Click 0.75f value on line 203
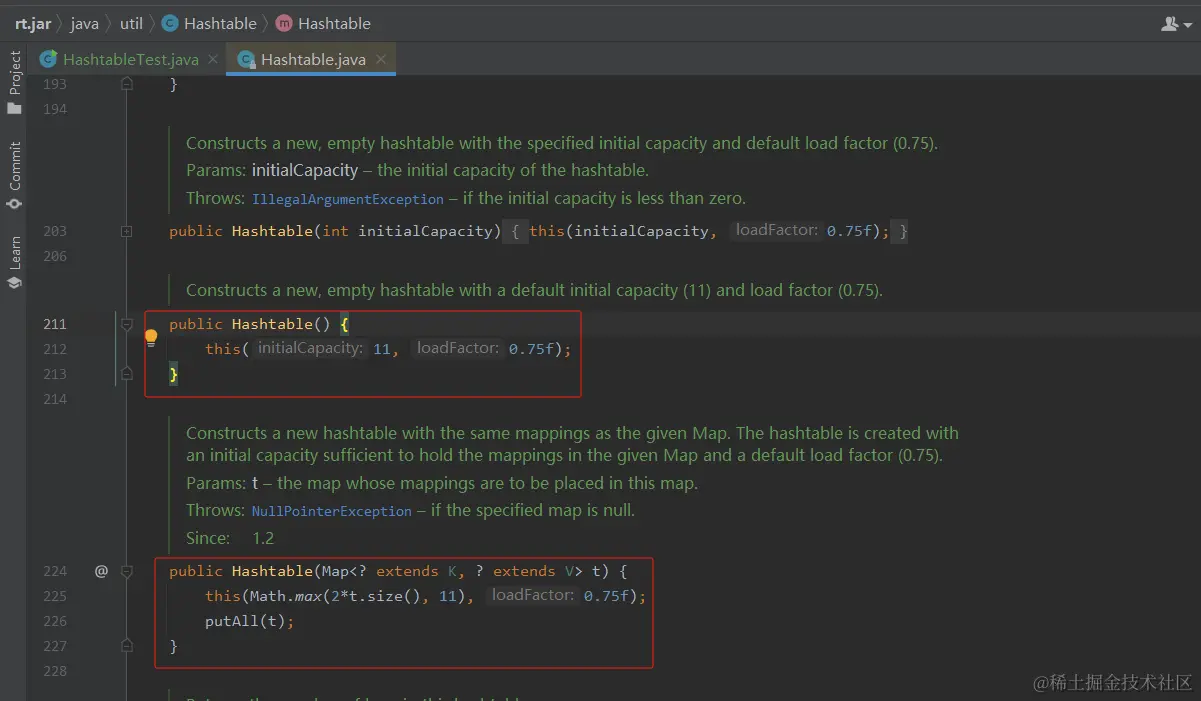Viewport: 1201px width, 701px height. tap(849, 231)
